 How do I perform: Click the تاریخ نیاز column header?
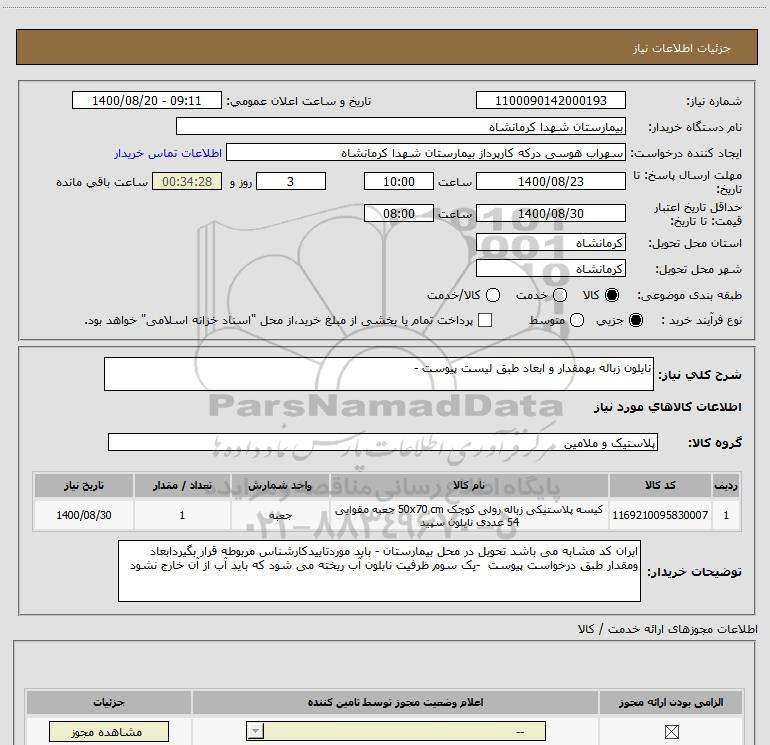click(x=84, y=485)
